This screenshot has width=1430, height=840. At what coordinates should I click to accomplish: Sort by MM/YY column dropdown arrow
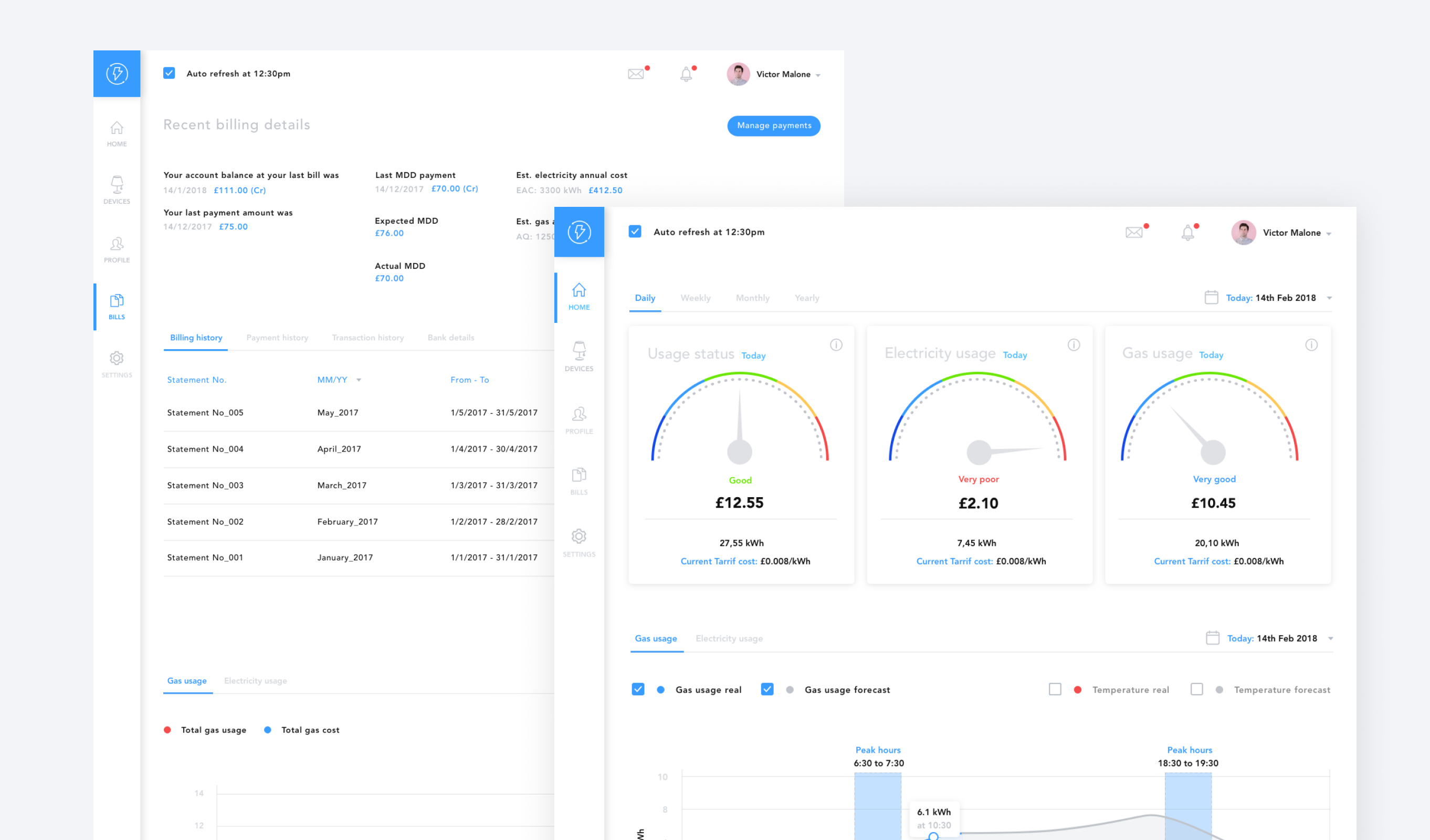(x=359, y=380)
